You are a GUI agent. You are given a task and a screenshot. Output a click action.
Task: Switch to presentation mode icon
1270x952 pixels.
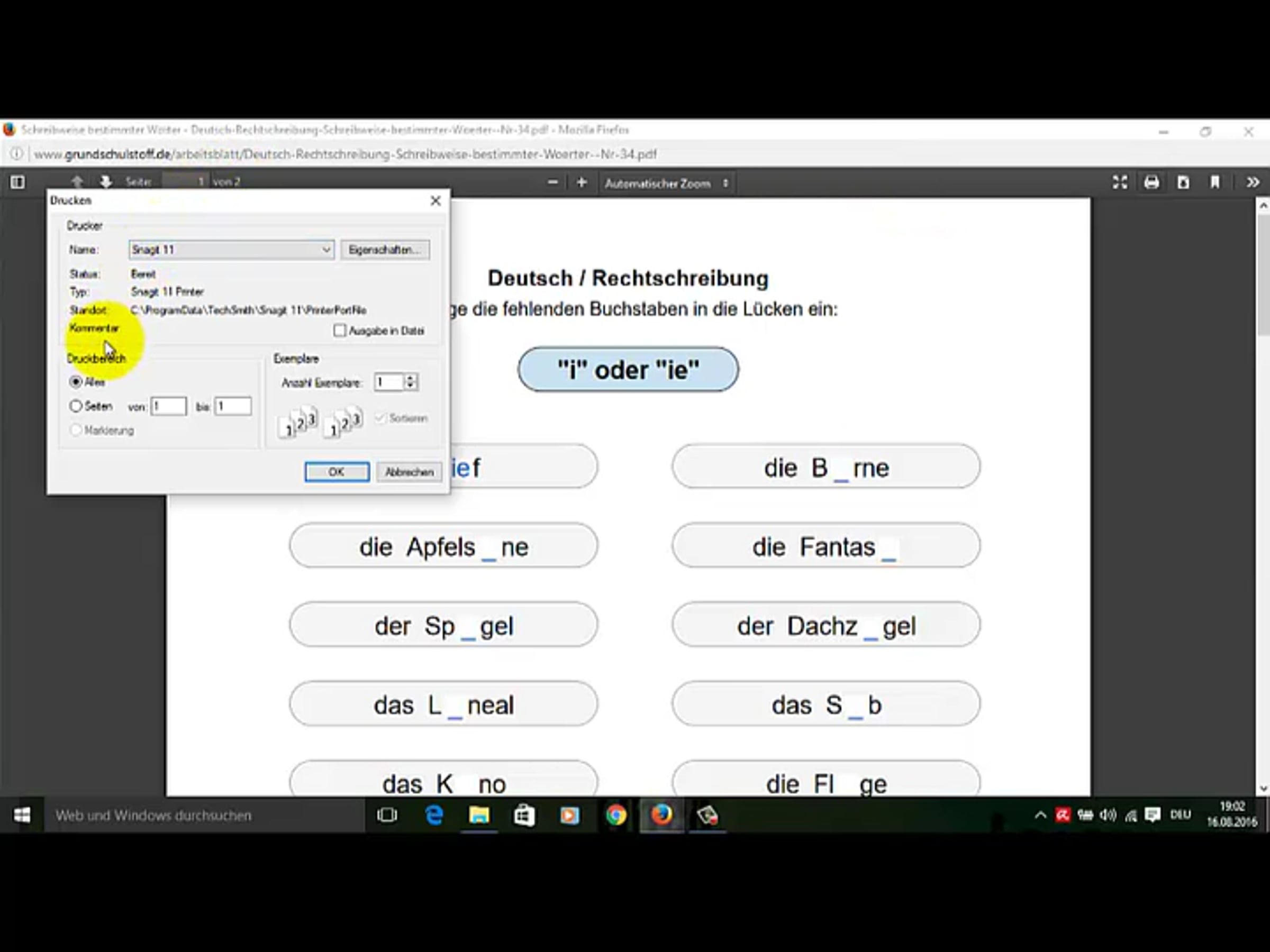[x=1120, y=182]
